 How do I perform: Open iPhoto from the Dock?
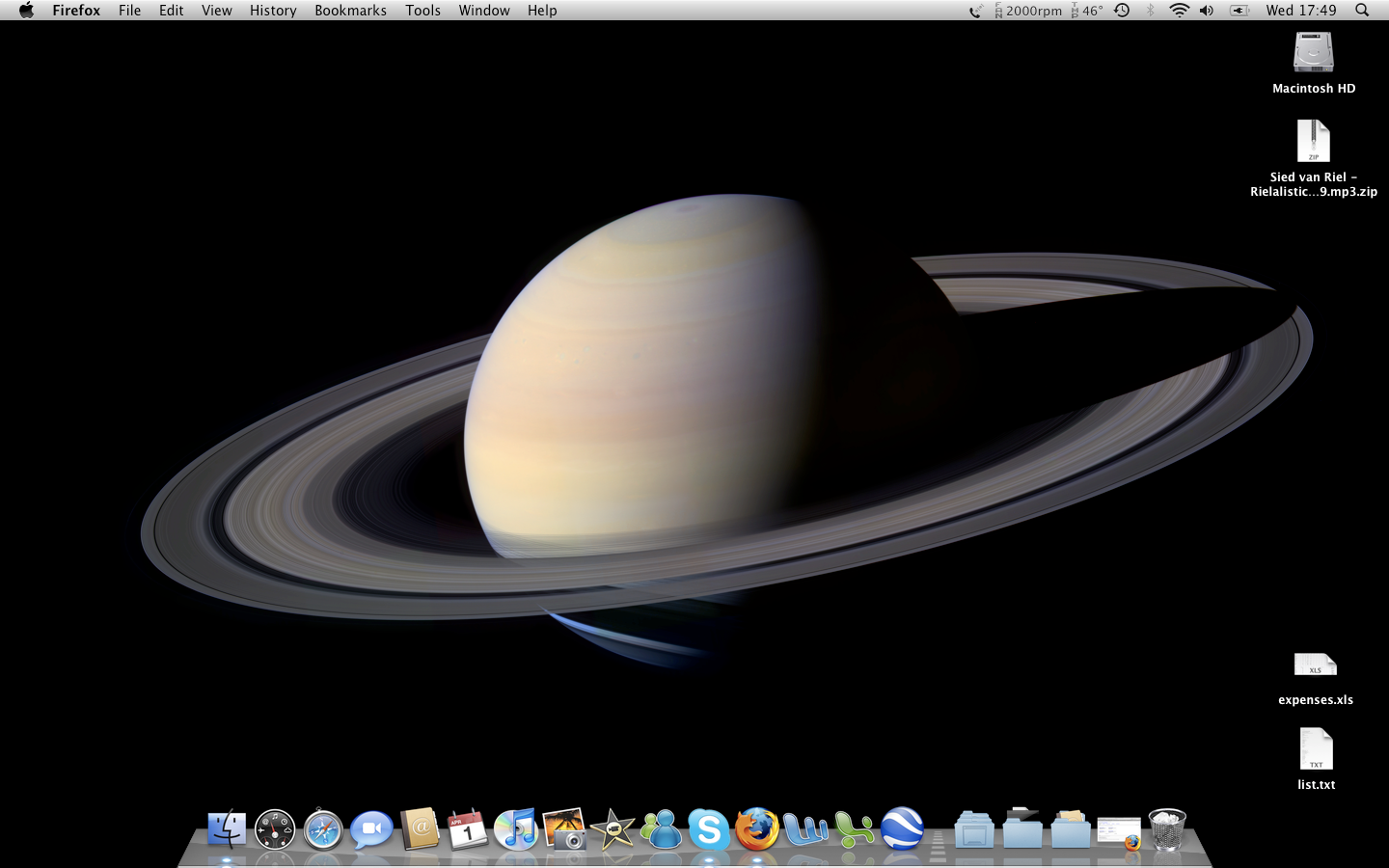tap(564, 829)
